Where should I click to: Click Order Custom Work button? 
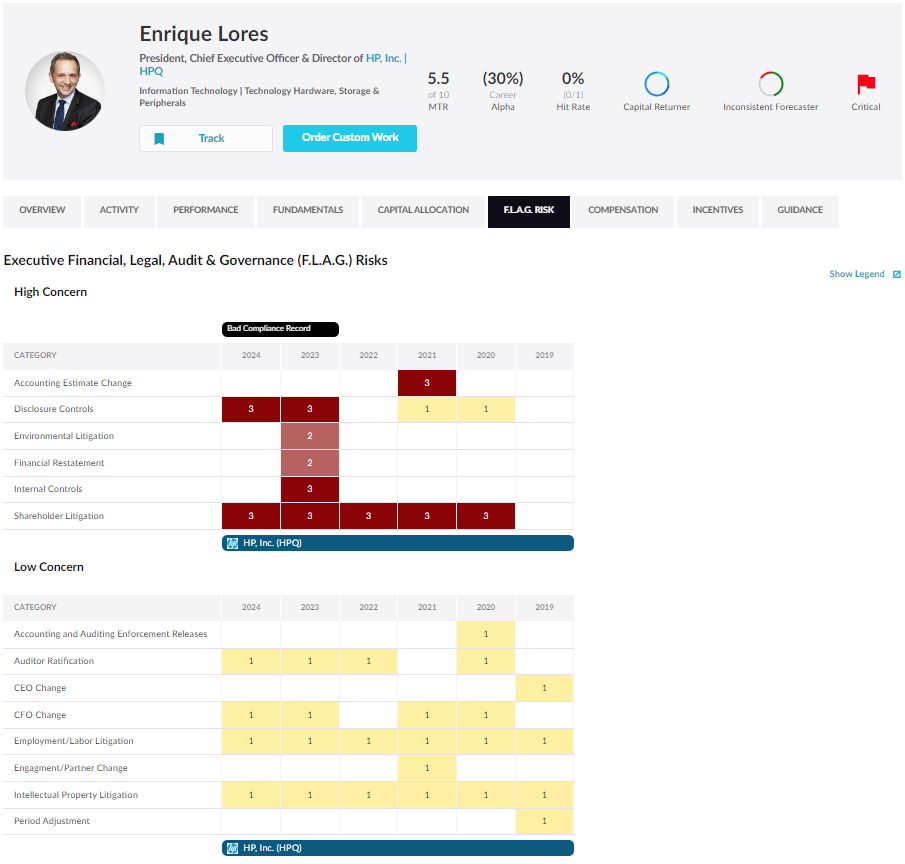pyautogui.click(x=350, y=138)
